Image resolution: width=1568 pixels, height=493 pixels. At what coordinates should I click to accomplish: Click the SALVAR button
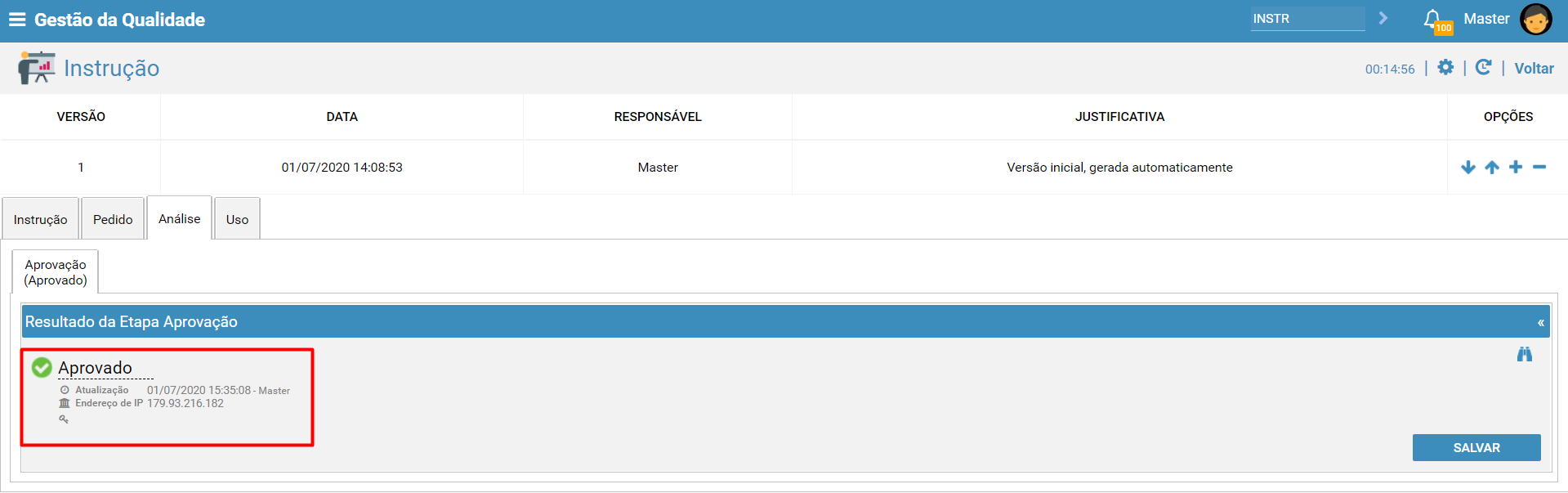[x=1476, y=448]
